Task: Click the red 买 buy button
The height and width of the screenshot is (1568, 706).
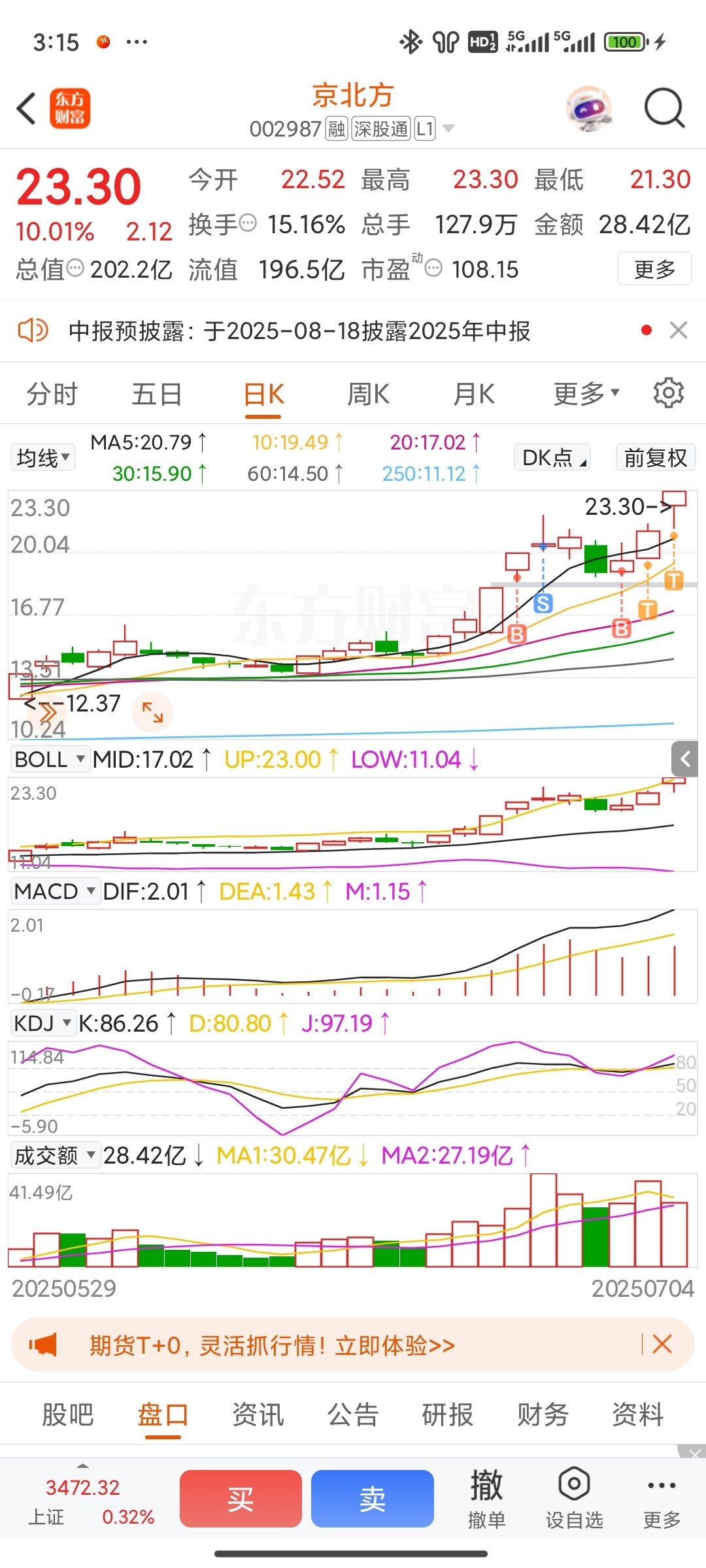Action: point(241,1499)
